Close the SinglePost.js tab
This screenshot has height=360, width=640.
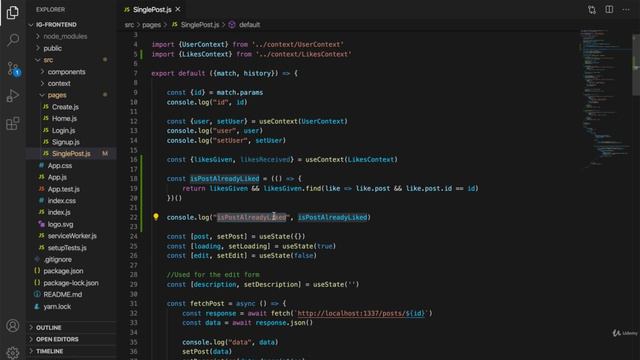click(178, 9)
